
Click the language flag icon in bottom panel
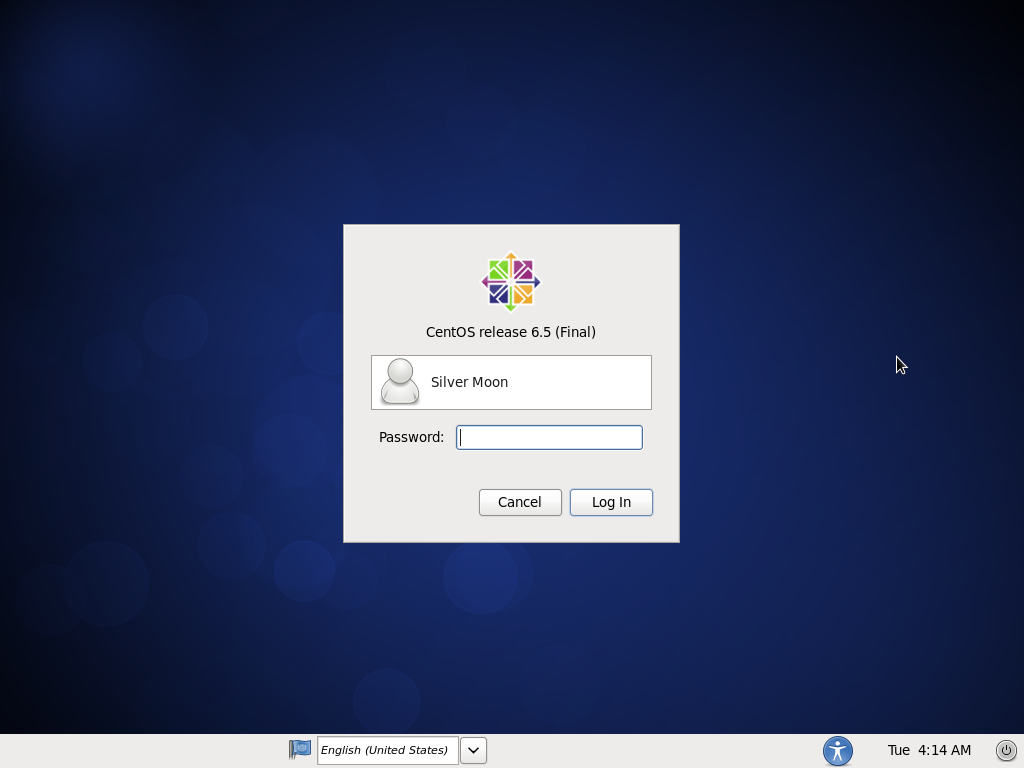300,749
